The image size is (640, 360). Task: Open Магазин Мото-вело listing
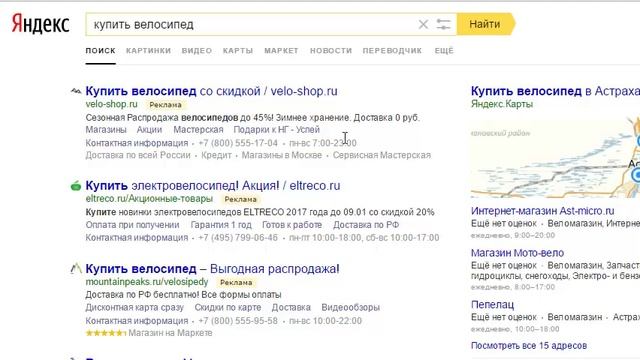point(518,253)
